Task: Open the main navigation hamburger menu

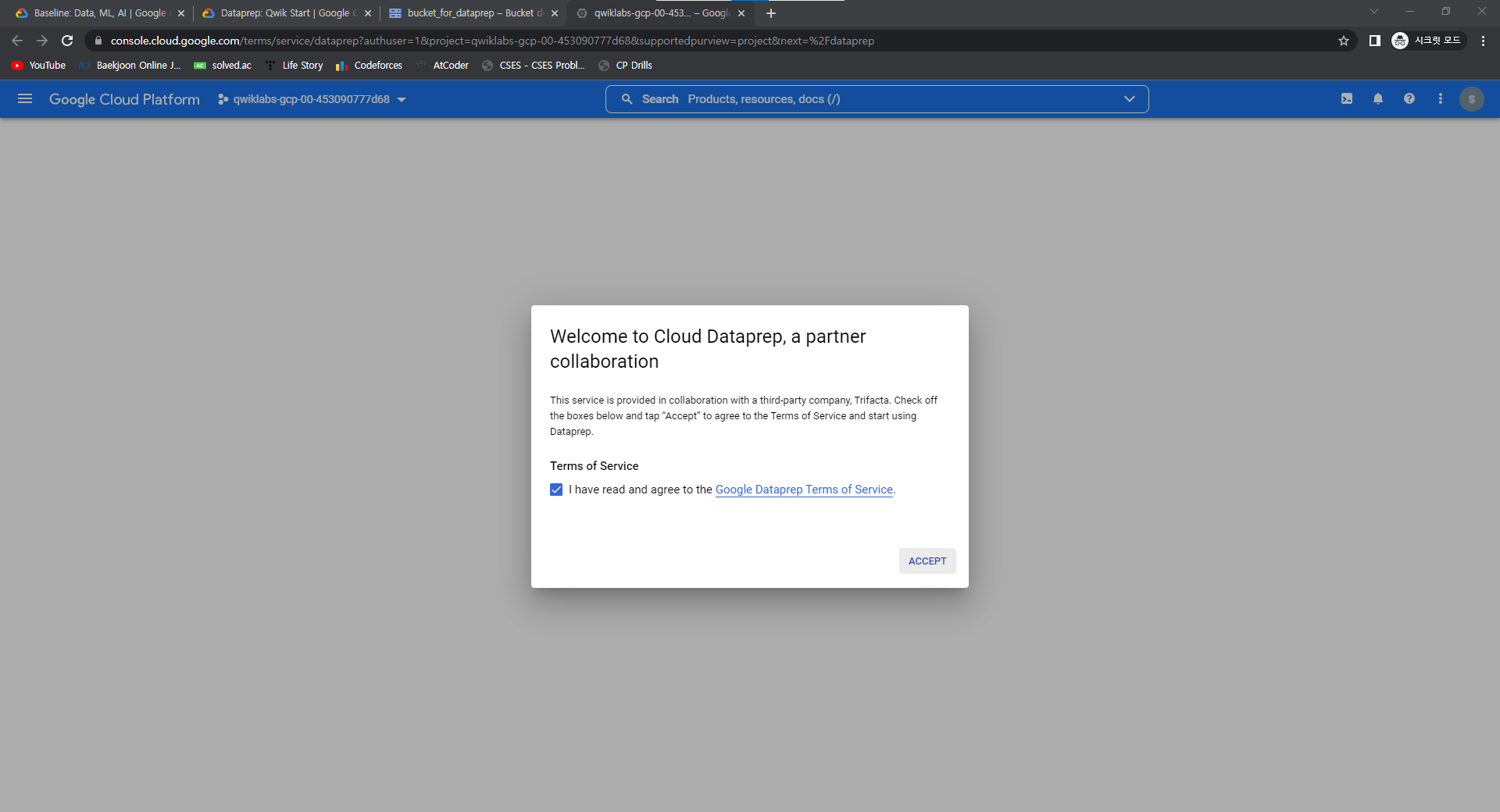Action: pyautogui.click(x=25, y=99)
